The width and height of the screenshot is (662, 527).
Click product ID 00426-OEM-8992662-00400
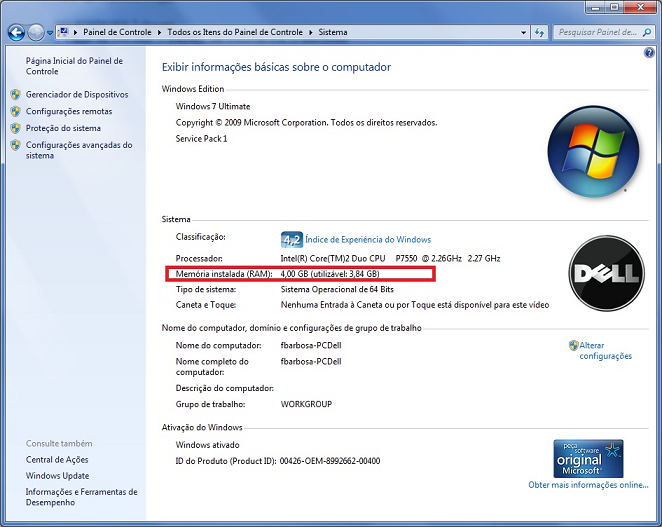point(330,461)
